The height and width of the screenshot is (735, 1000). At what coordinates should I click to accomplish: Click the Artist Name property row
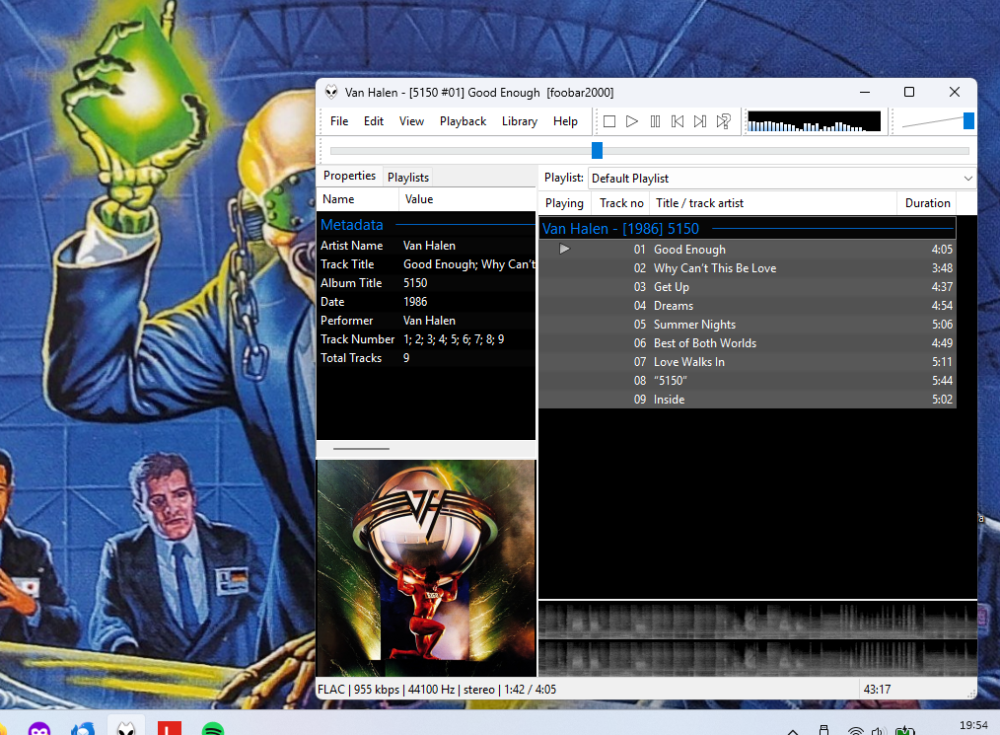click(x=427, y=246)
